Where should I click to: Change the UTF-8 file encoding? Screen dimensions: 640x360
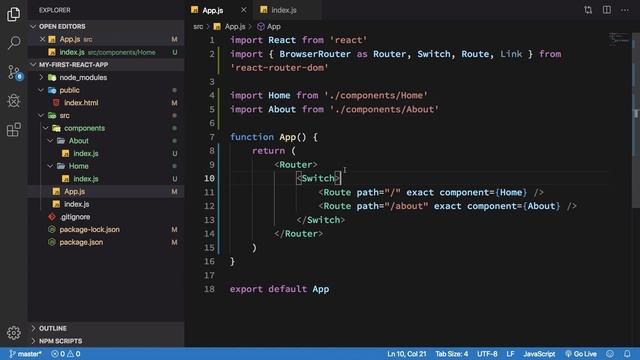pyautogui.click(x=487, y=354)
